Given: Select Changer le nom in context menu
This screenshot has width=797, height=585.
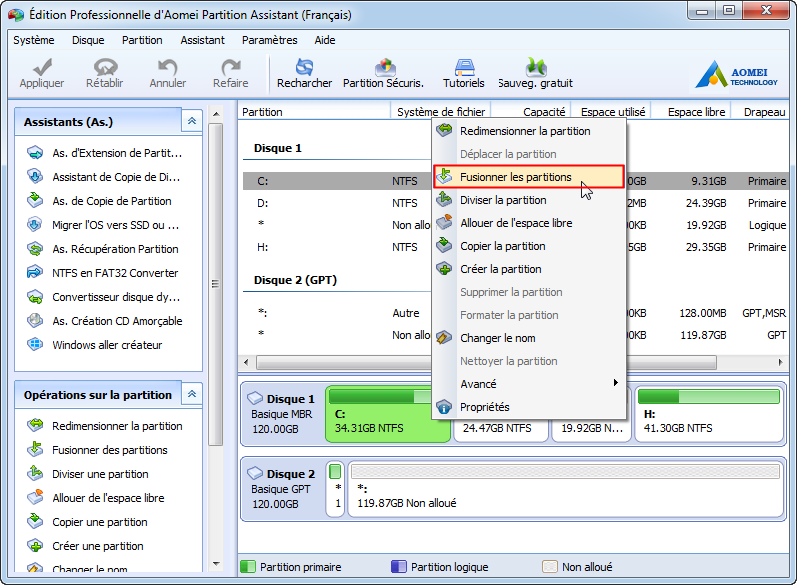Looking at the screenshot, I should coord(529,338).
